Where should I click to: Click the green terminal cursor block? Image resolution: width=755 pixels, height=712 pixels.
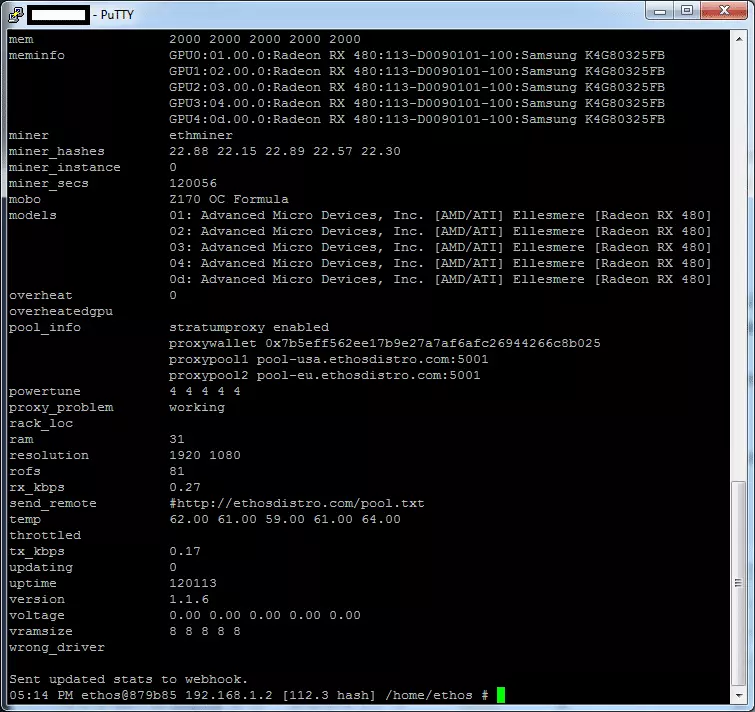[501, 695]
